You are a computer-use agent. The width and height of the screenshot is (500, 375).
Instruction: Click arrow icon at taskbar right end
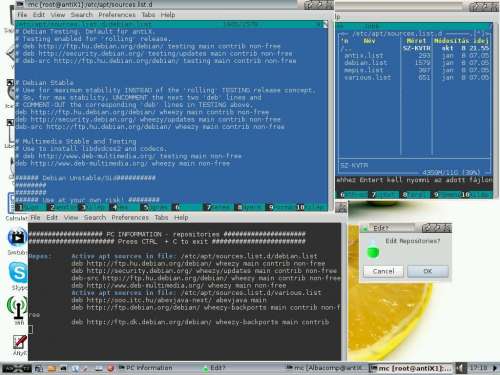coord(495,368)
